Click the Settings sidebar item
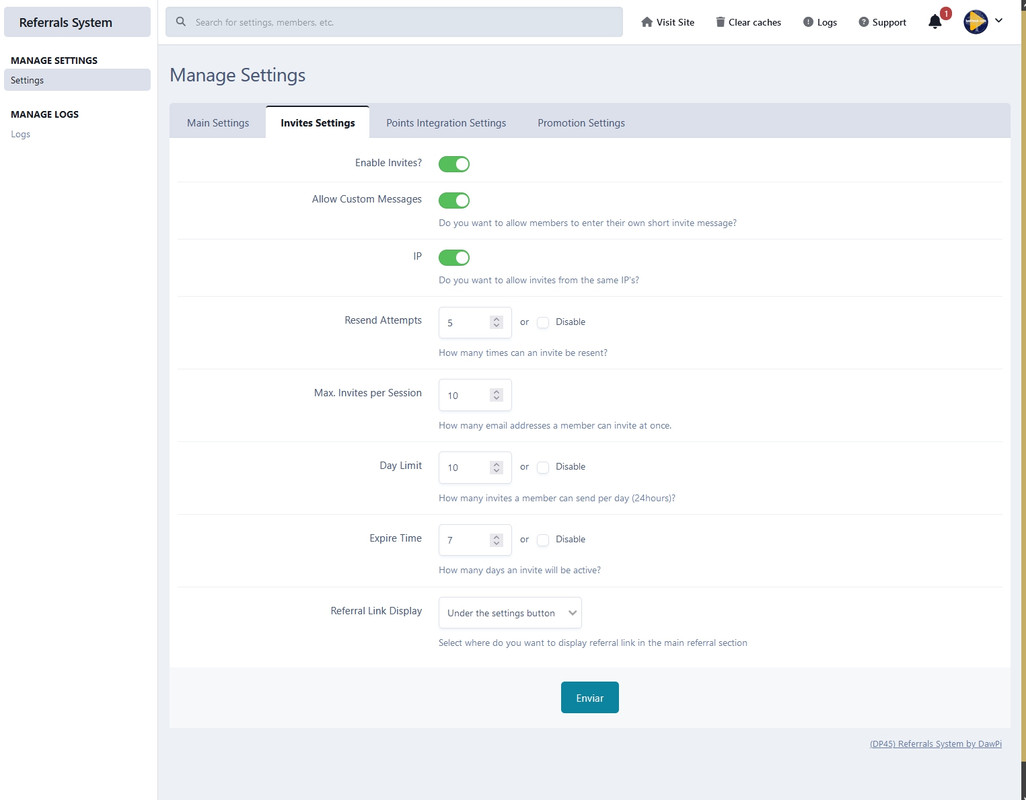Image resolution: width=1026 pixels, height=800 pixels. click(77, 80)
